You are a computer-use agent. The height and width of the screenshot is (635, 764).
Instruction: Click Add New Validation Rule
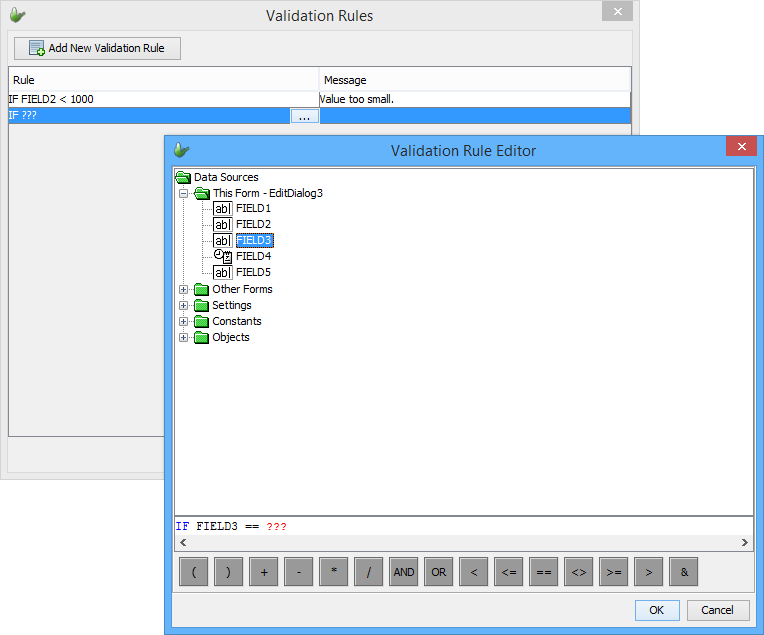[98, 48]
